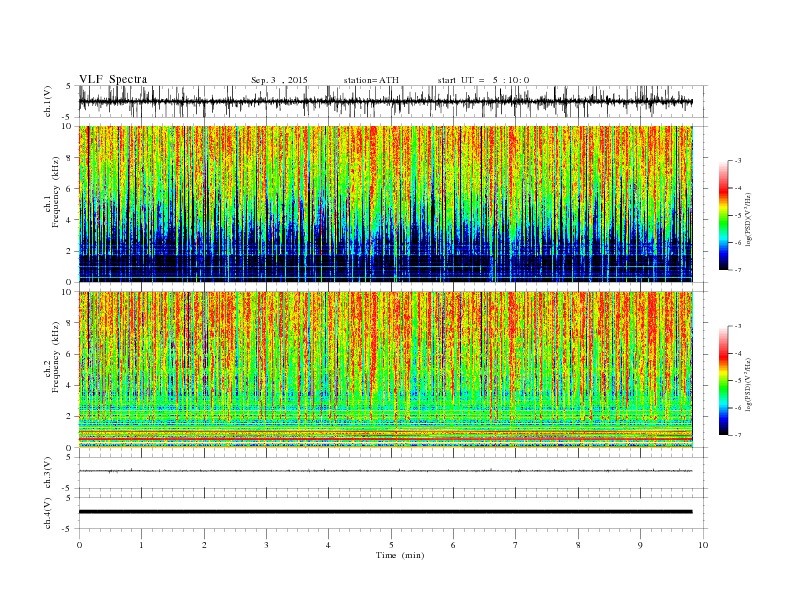Click the ch.2 "Frequency (kHz)" axis label
792x612 pixels.
click(56, 357)
